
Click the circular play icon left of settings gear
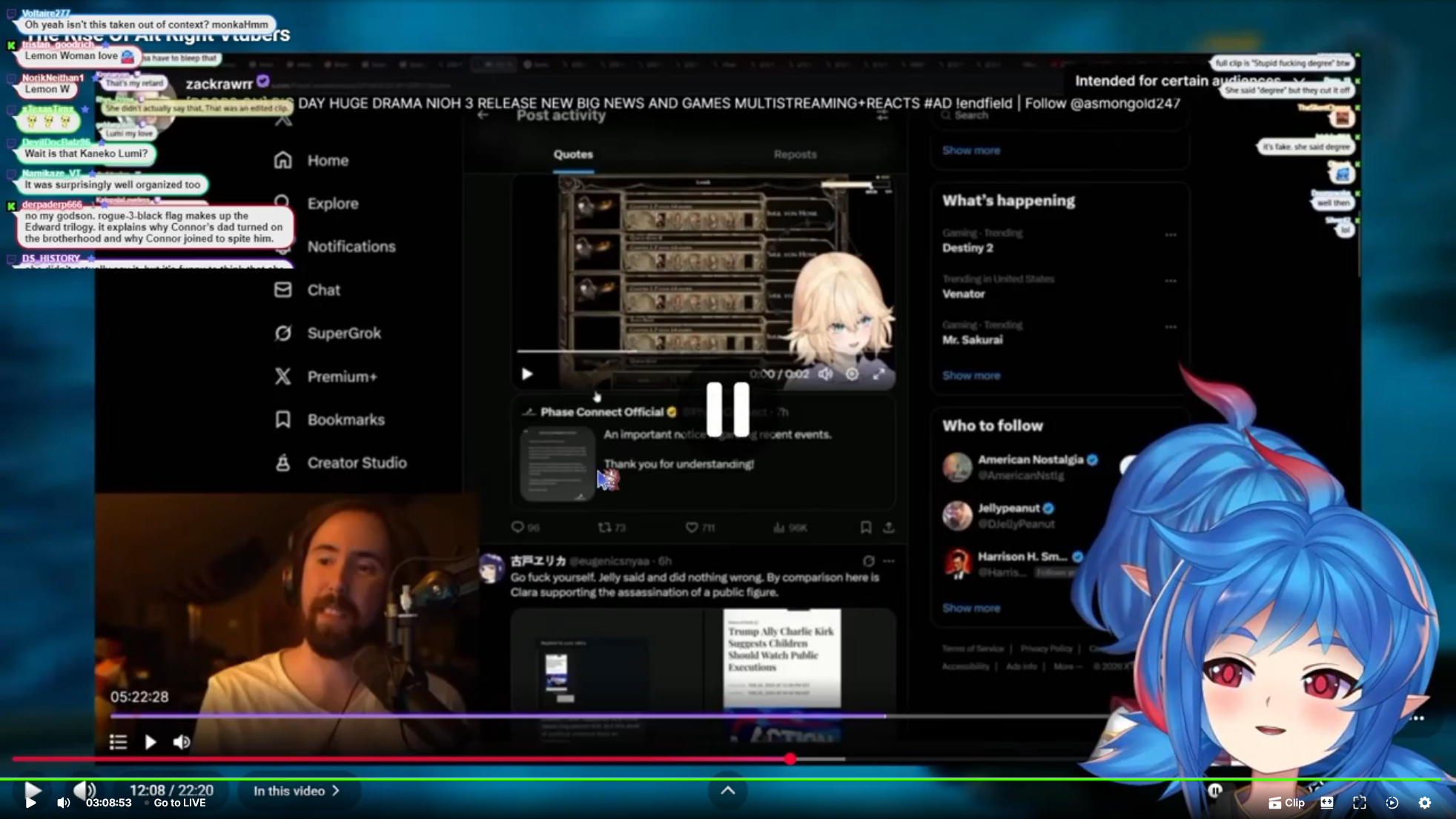click(x=1392, y=803)
